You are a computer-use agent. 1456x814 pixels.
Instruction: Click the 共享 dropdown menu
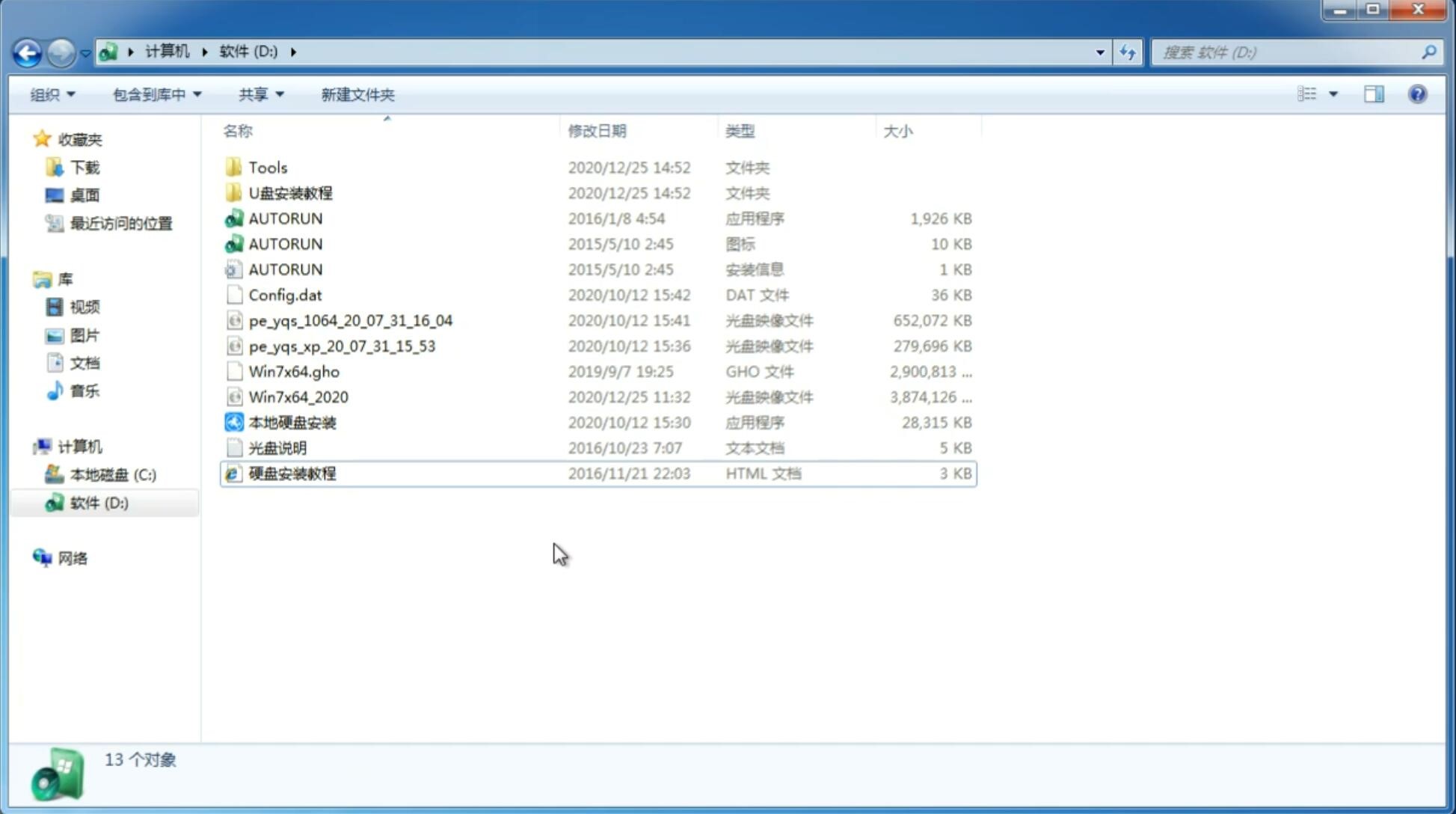(261, 94)
